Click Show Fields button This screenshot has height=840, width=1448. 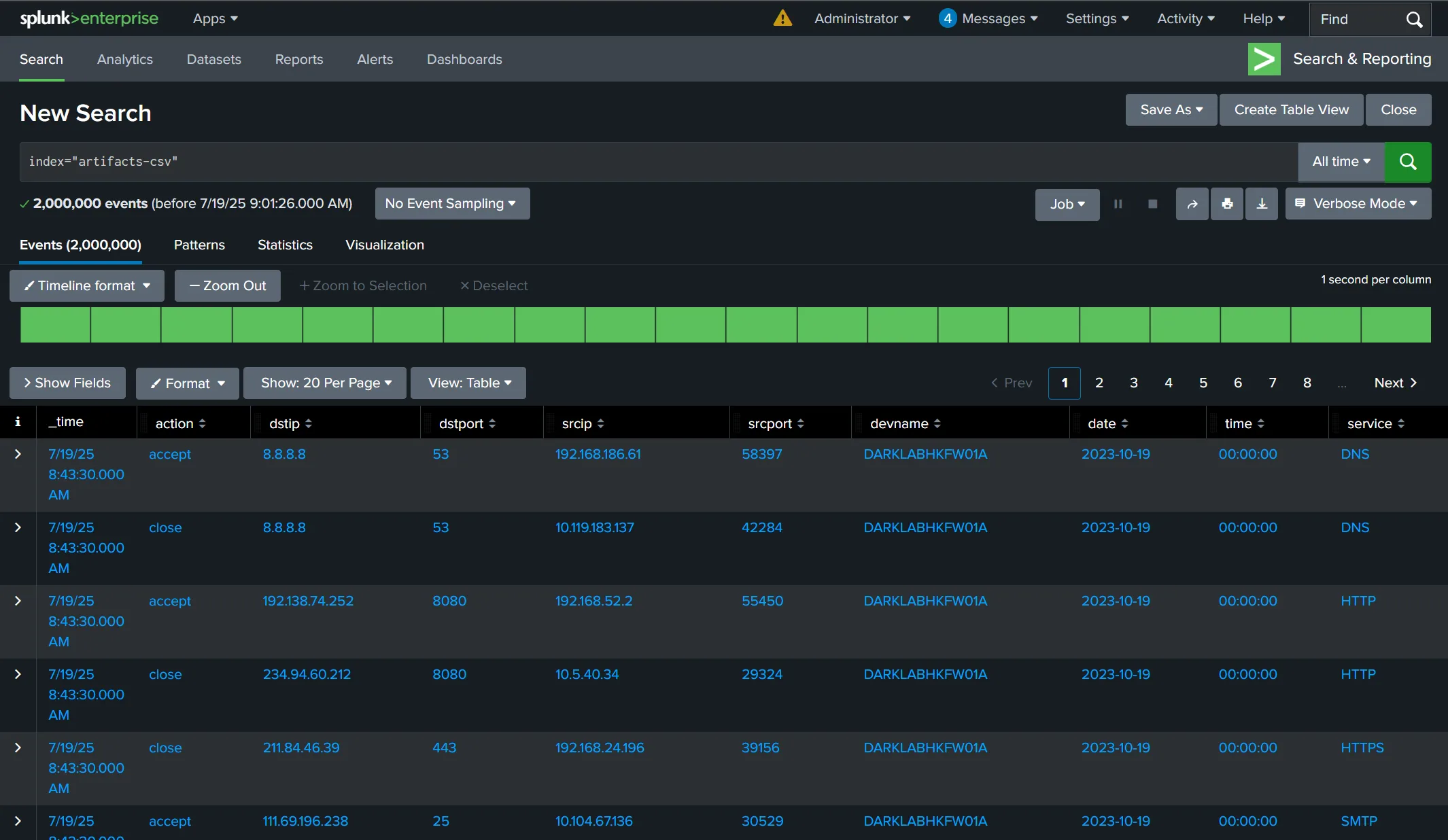click(68, 383)
